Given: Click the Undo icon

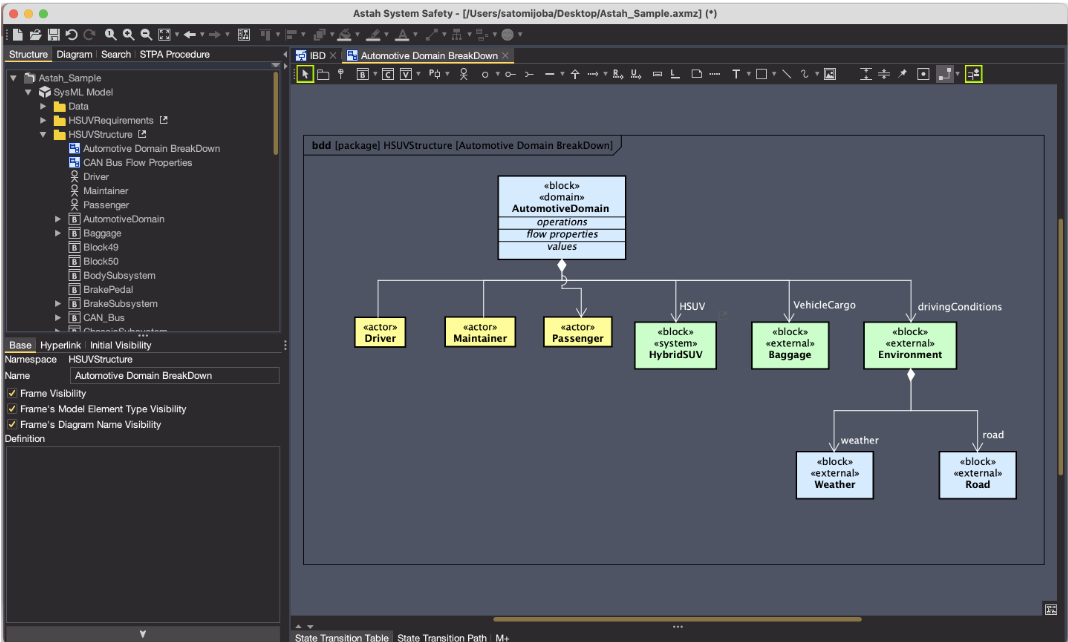Looking at the screenshot, I should [71, 34].
